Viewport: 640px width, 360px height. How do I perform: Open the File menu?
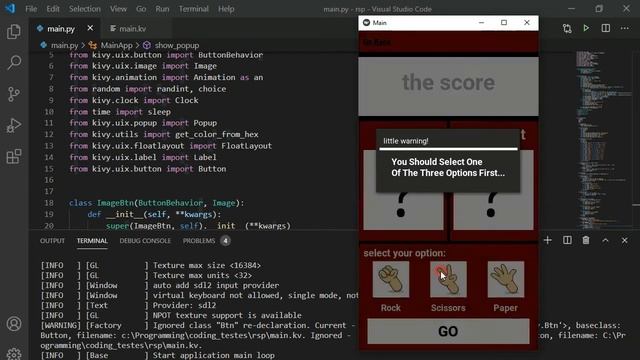point(31,9)
